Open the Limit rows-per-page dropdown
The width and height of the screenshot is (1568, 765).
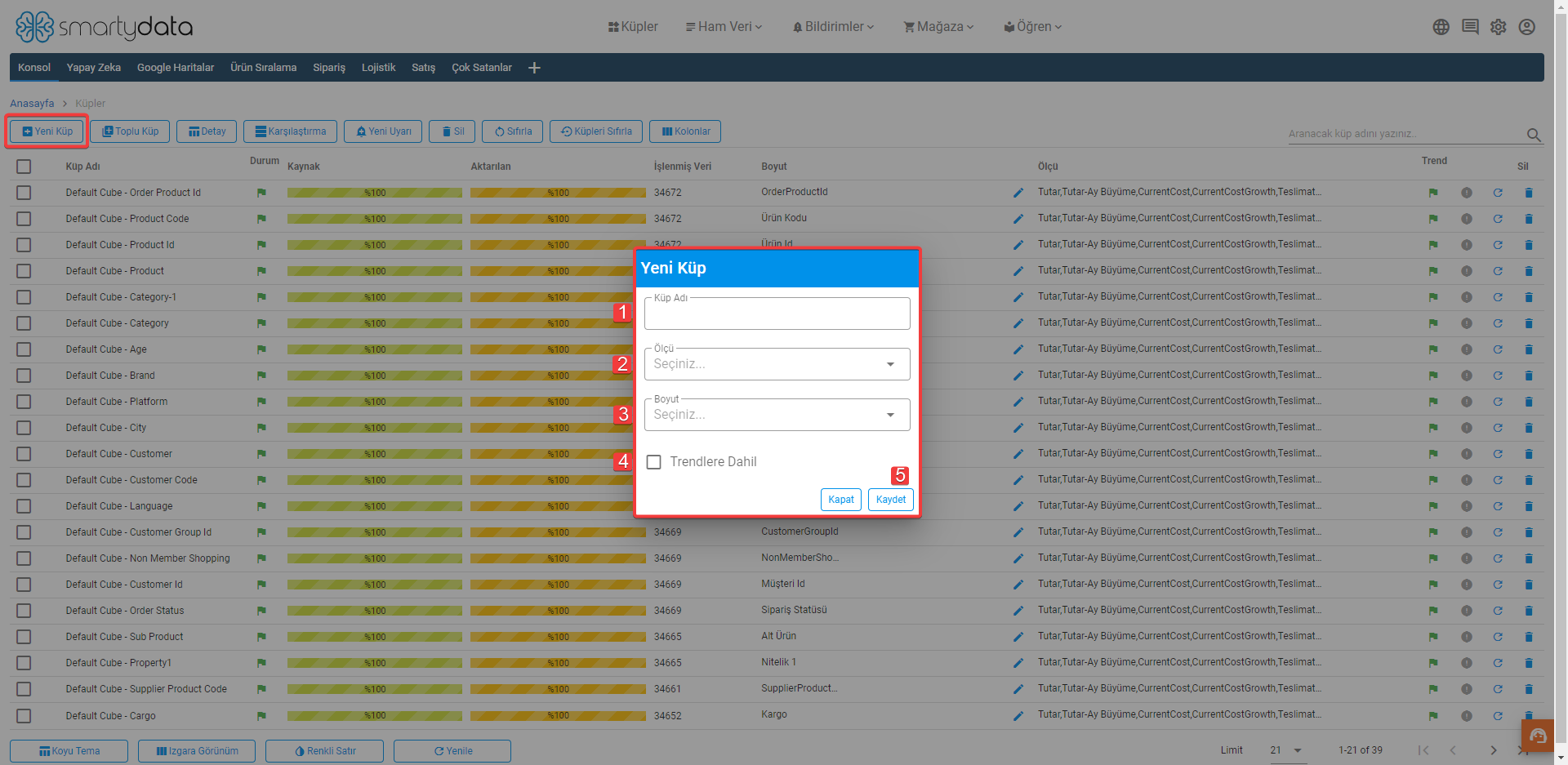coord(1287,750)
